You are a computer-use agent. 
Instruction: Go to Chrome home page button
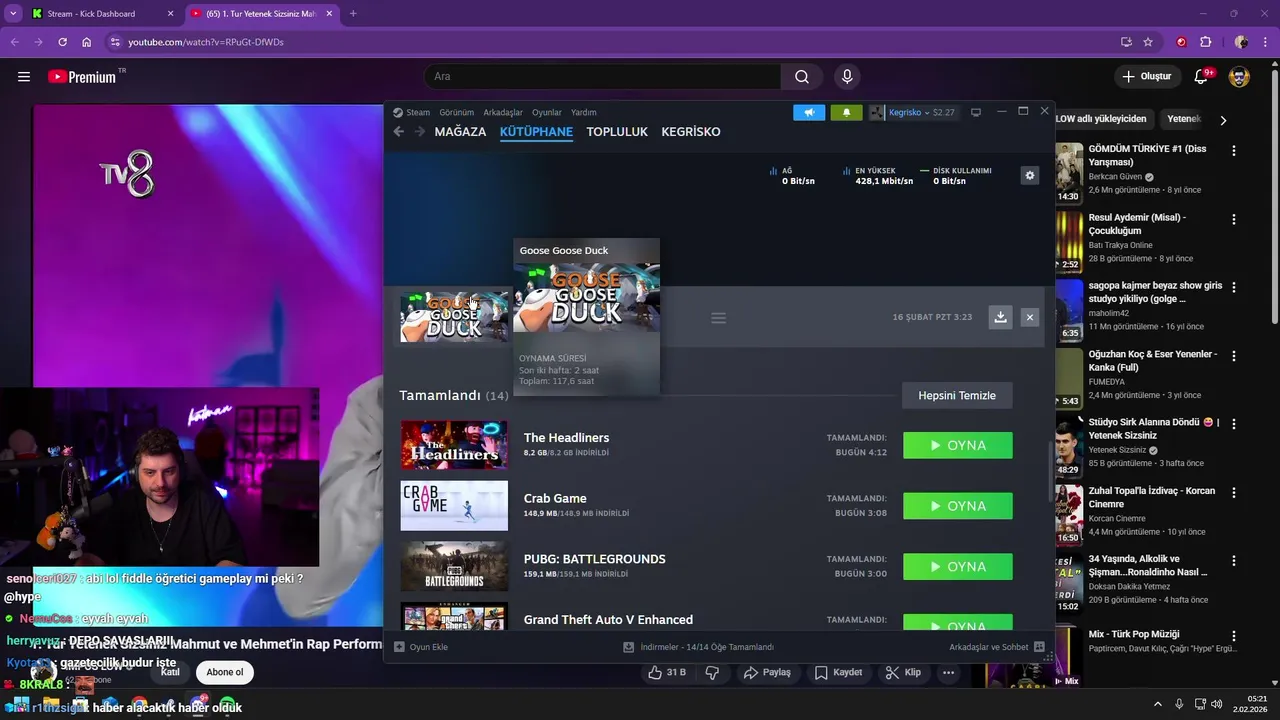[87, 42]
